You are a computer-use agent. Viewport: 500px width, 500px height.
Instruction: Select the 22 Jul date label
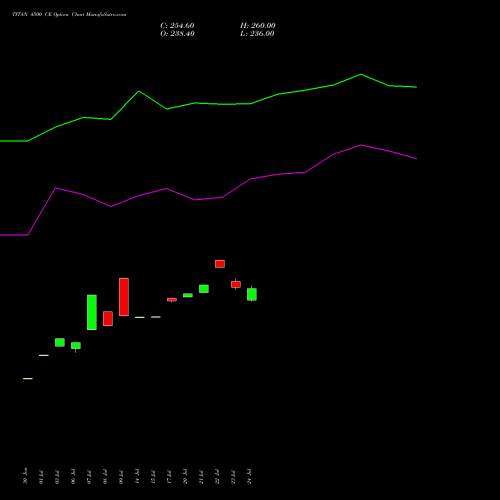click(x=217, y=477)
